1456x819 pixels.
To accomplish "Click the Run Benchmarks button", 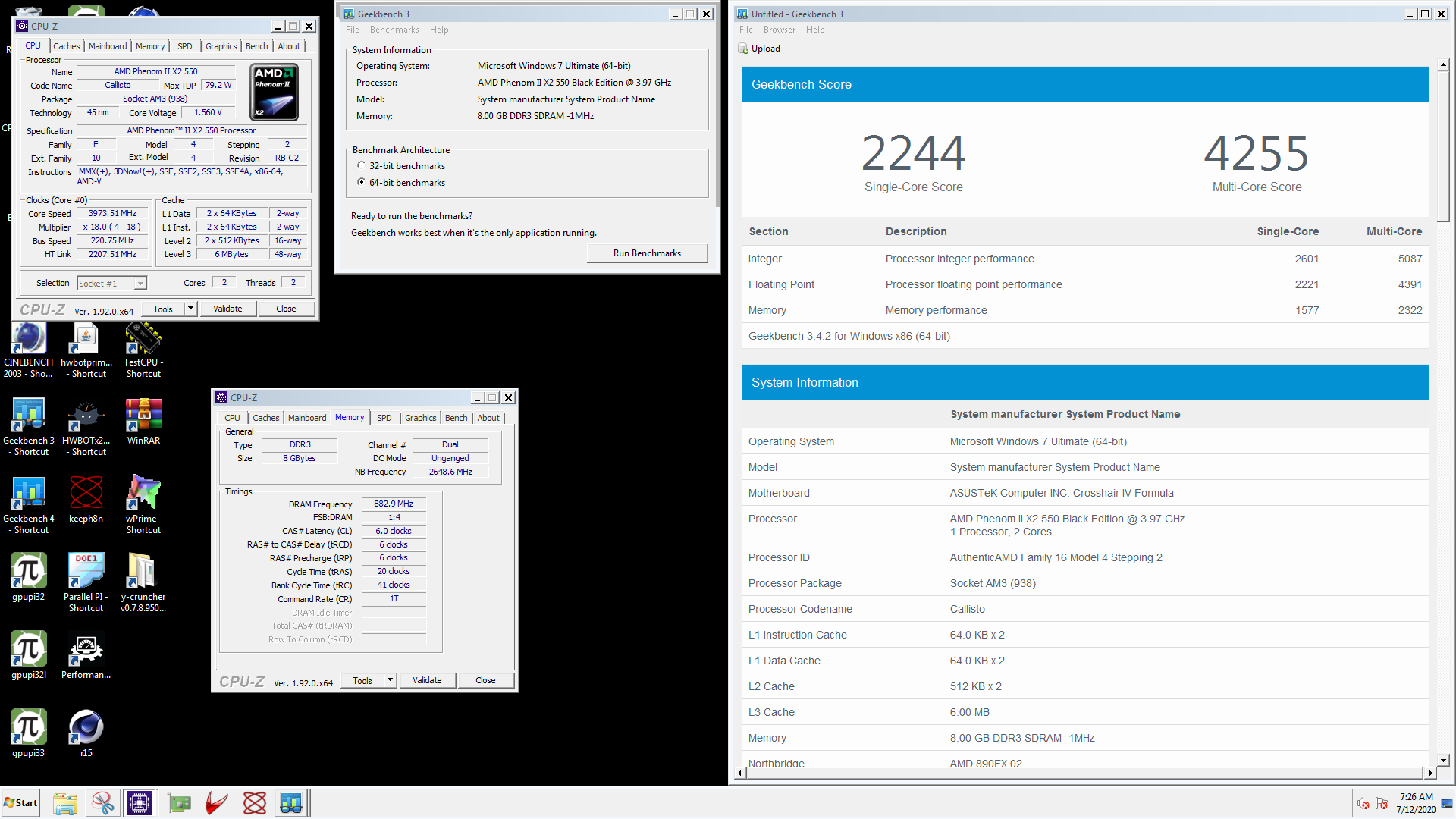I will 647,253.
